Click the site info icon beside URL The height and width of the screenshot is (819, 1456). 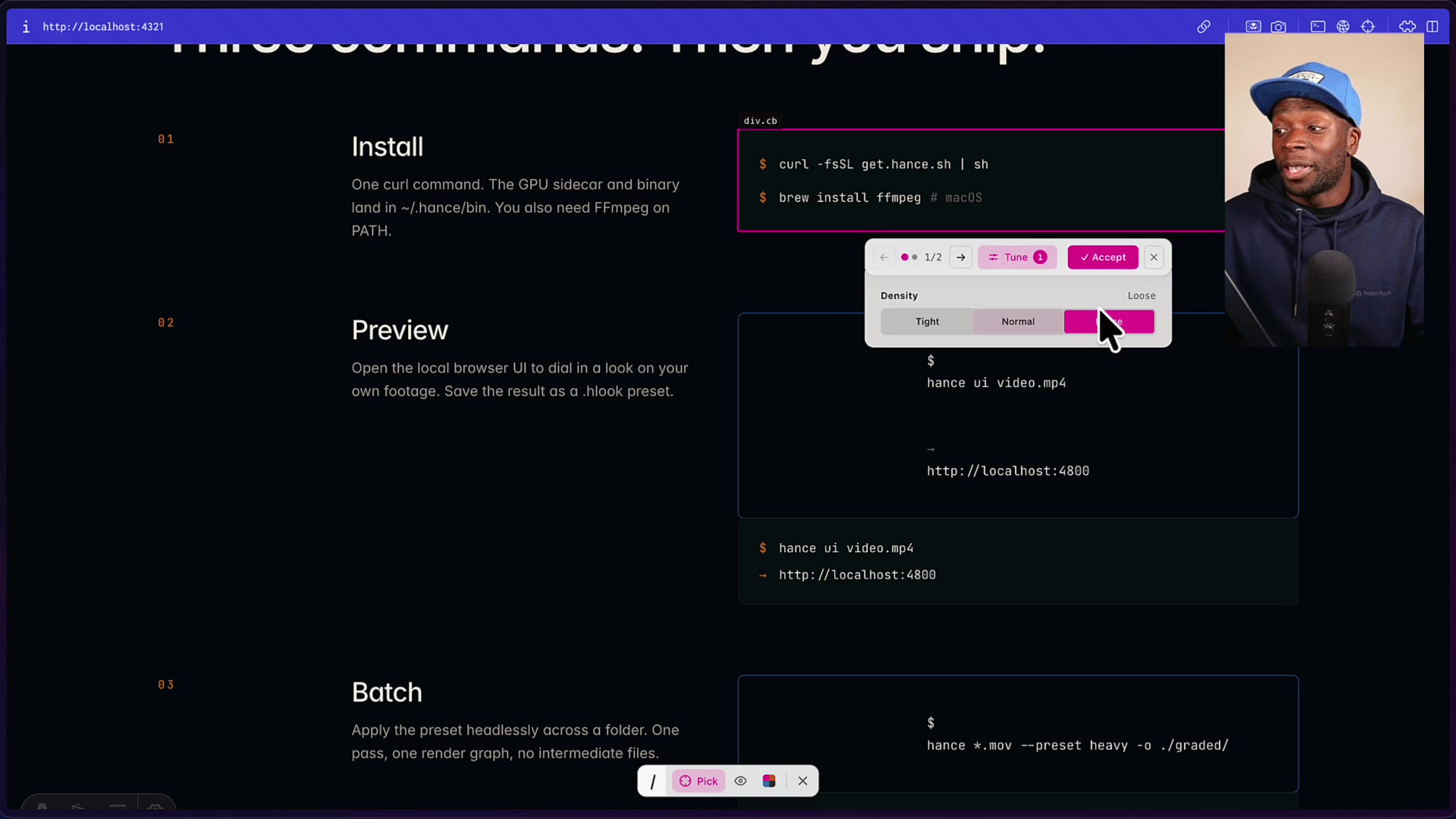26,27
